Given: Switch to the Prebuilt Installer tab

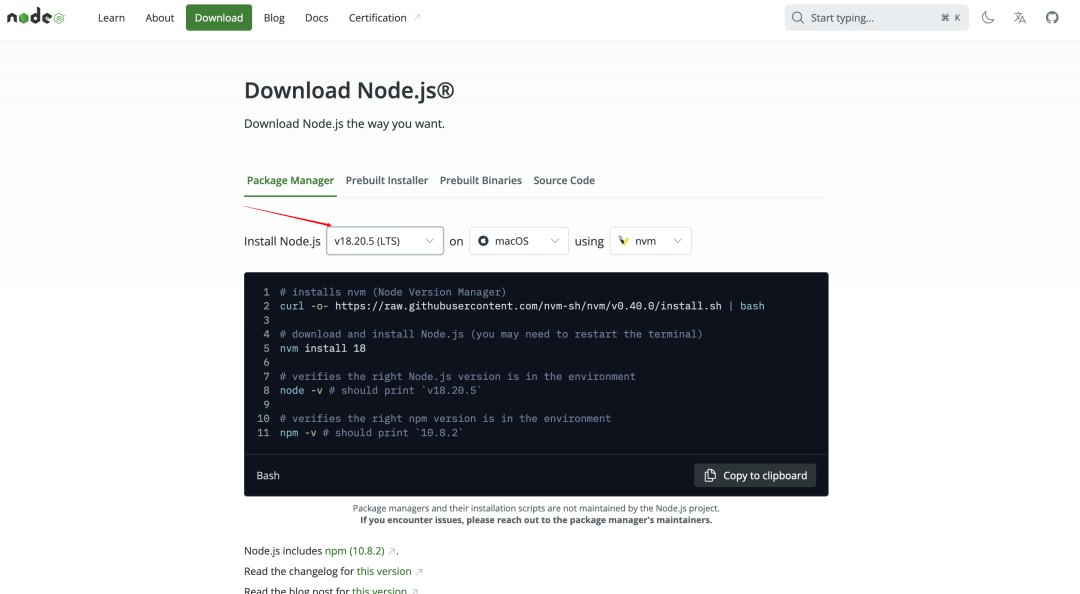Looking at the screenshot, I should 387,181.
